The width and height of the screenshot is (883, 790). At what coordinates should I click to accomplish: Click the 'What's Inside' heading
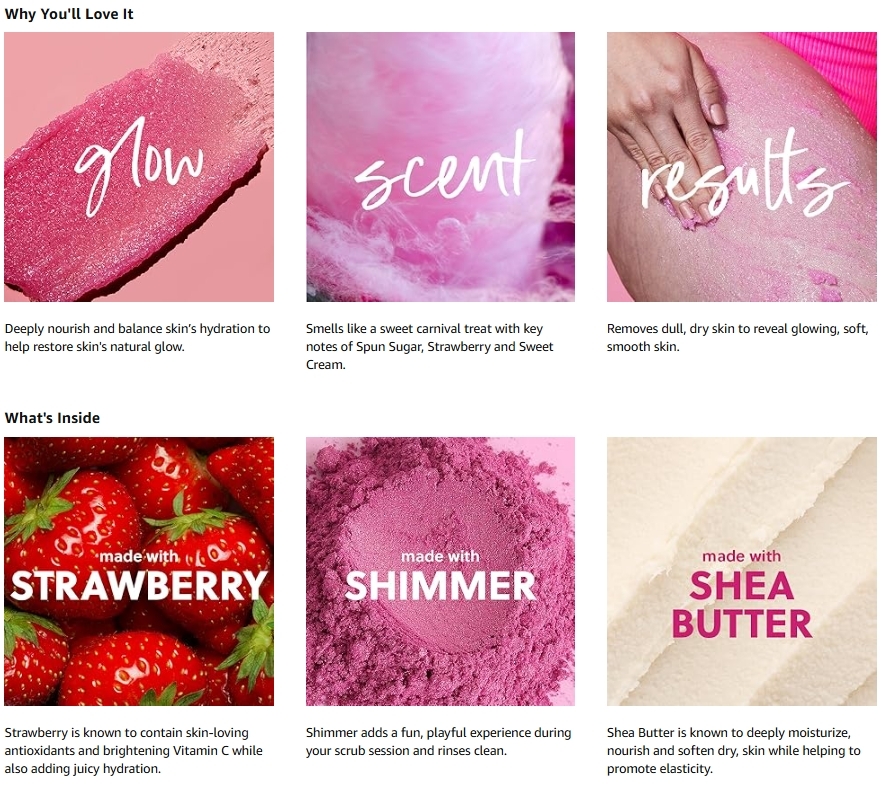52,418
